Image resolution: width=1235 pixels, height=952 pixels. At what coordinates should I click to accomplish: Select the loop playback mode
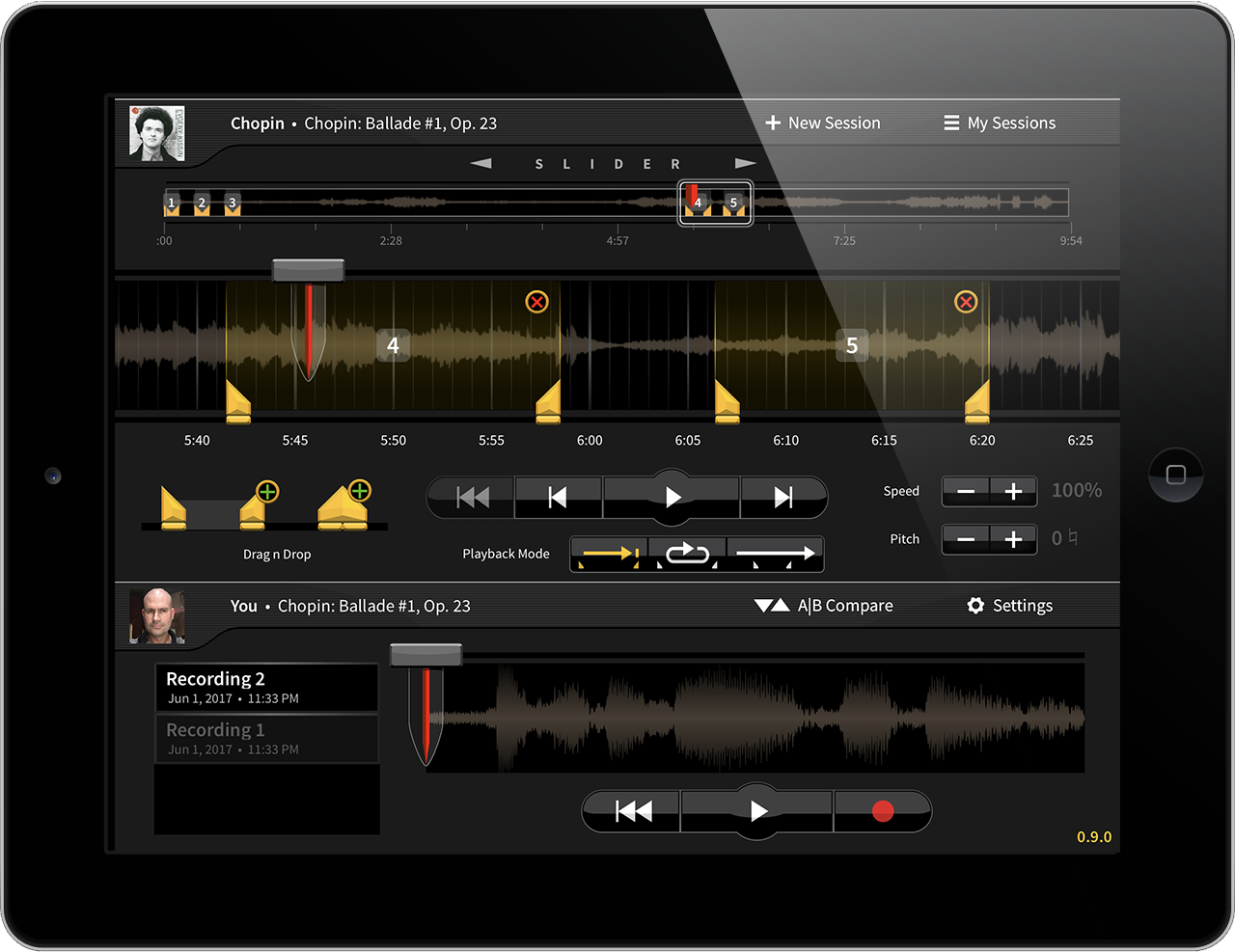click(687, 554)
